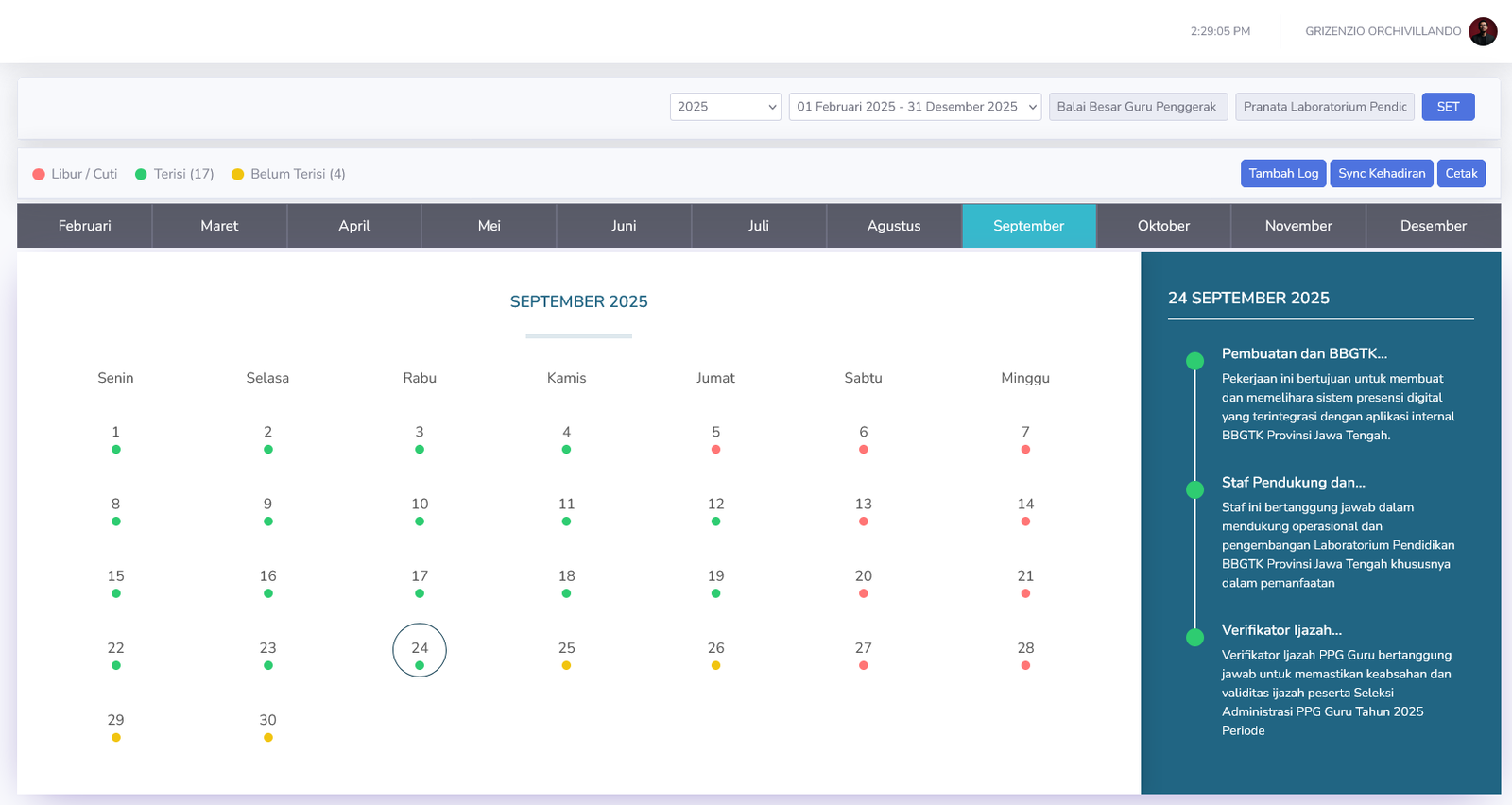Click the Tambah Log button
Screen dimensions: 1512x805
(x=1282, y=174)
